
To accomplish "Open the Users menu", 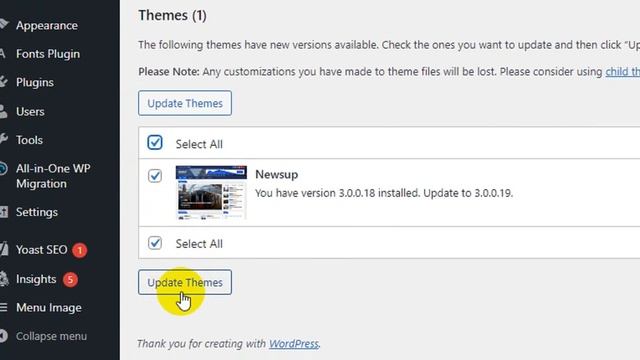I will point(30,111).
